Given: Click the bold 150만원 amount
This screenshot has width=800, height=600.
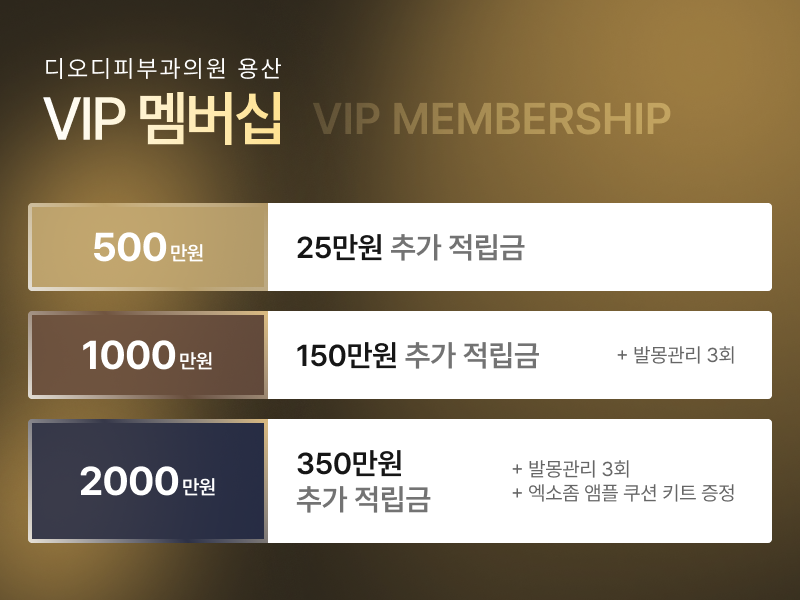Looking at the screenshot, I should [x=347, y=355].
